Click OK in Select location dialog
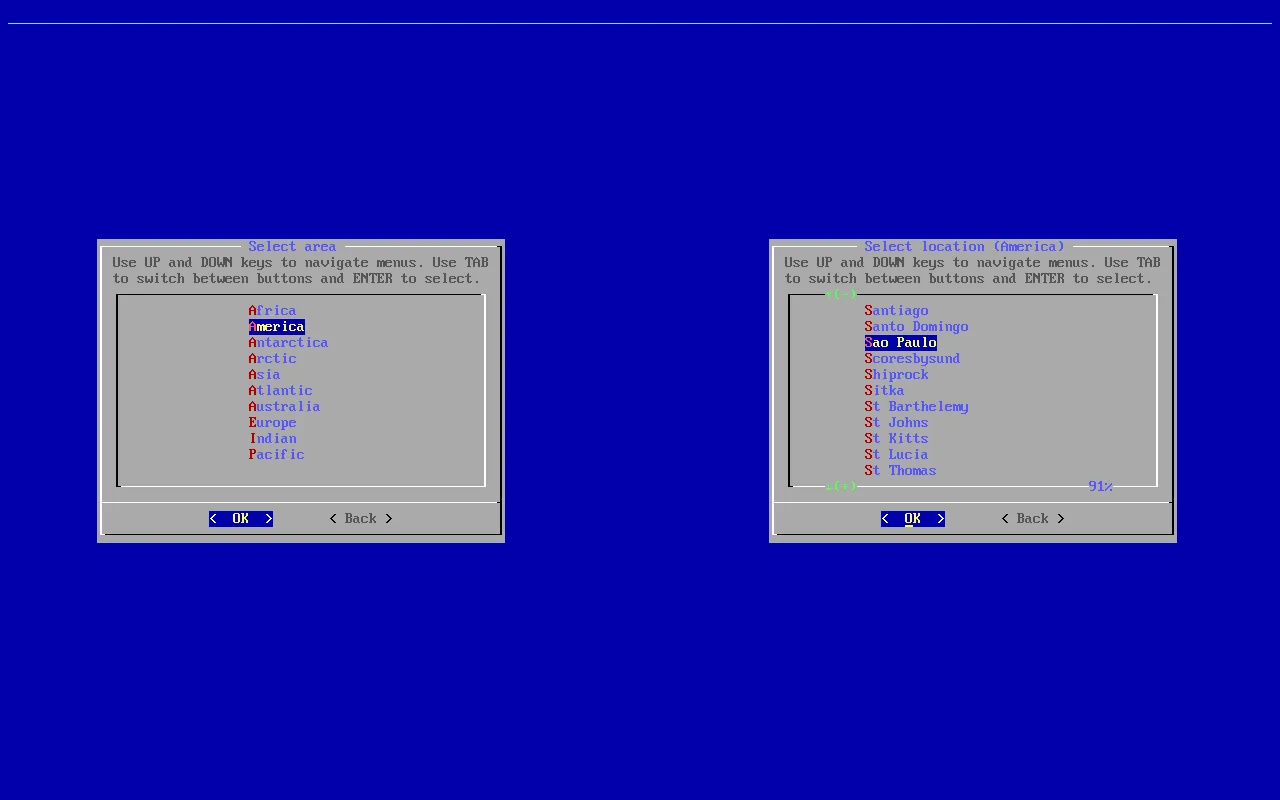This screenshot has height=800, width=1280. [x=913, y=519]
